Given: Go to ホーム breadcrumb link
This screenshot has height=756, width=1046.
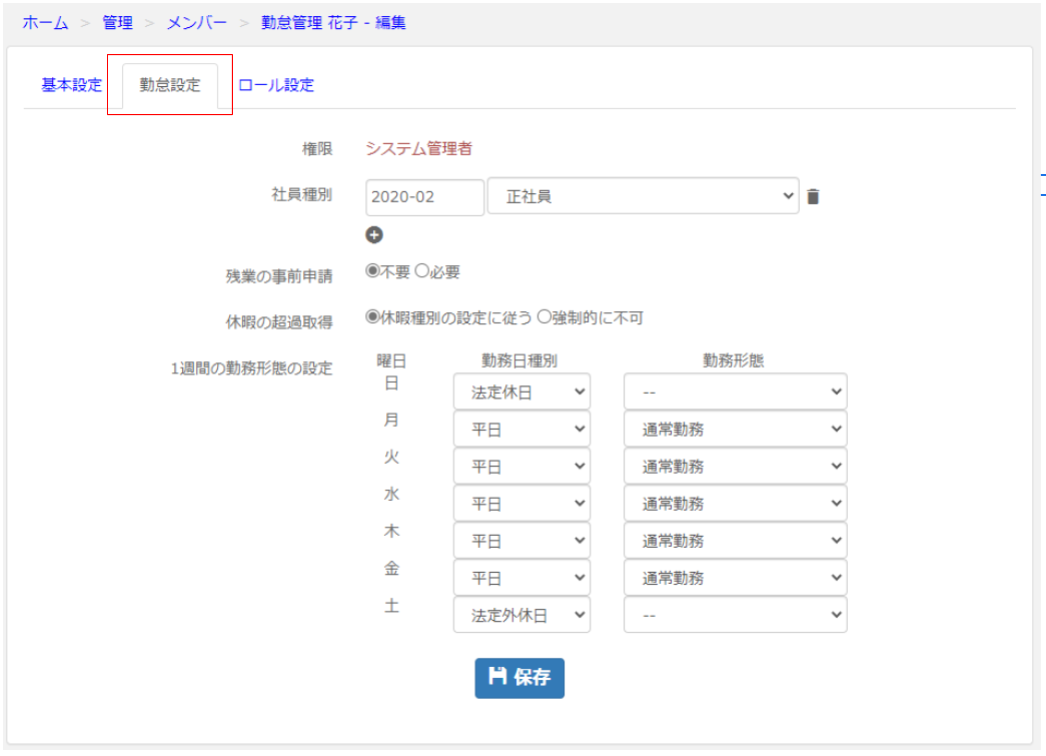Looking at the screenshot, I should coord(45,23).
